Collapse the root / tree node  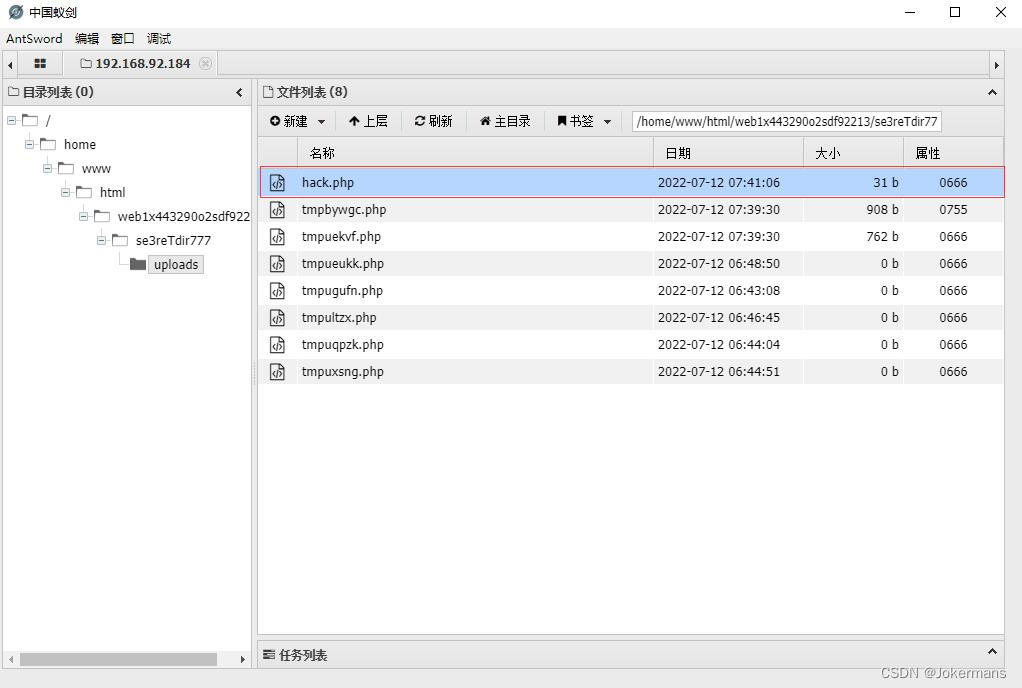click(x=12, y=121)
